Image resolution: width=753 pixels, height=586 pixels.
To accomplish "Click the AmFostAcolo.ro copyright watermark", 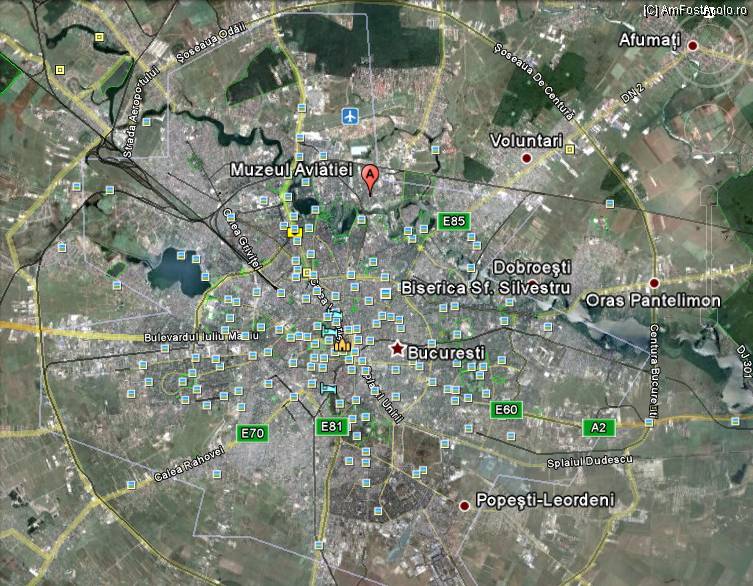I will (x=696, y=9).
